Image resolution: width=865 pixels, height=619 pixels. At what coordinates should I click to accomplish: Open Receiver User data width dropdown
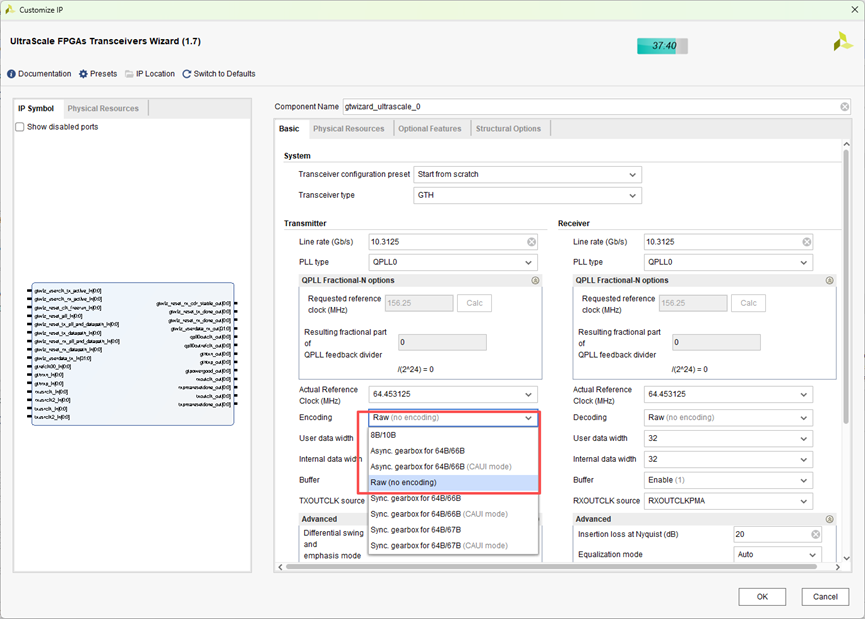[728, 439]
